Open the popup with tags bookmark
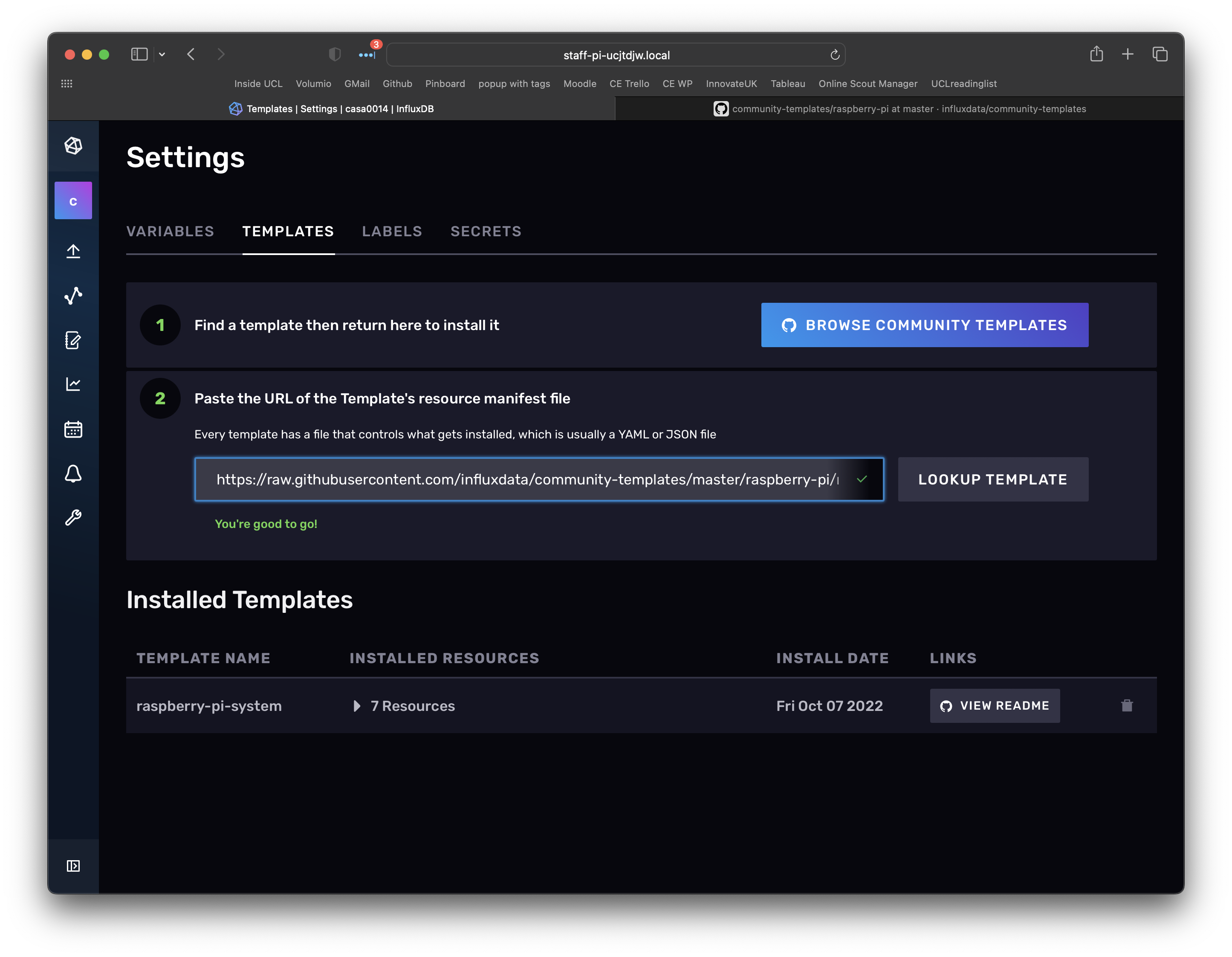Screen dimensions: 1232x957 (515, 84)
